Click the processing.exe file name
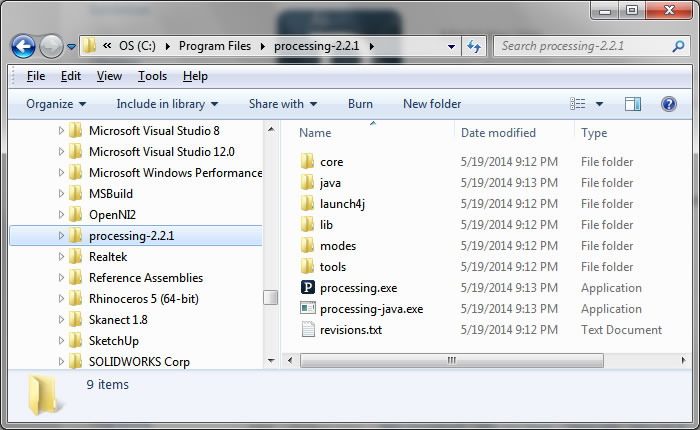This screenshot has height=430, width=700. click(x=358, y=288)
